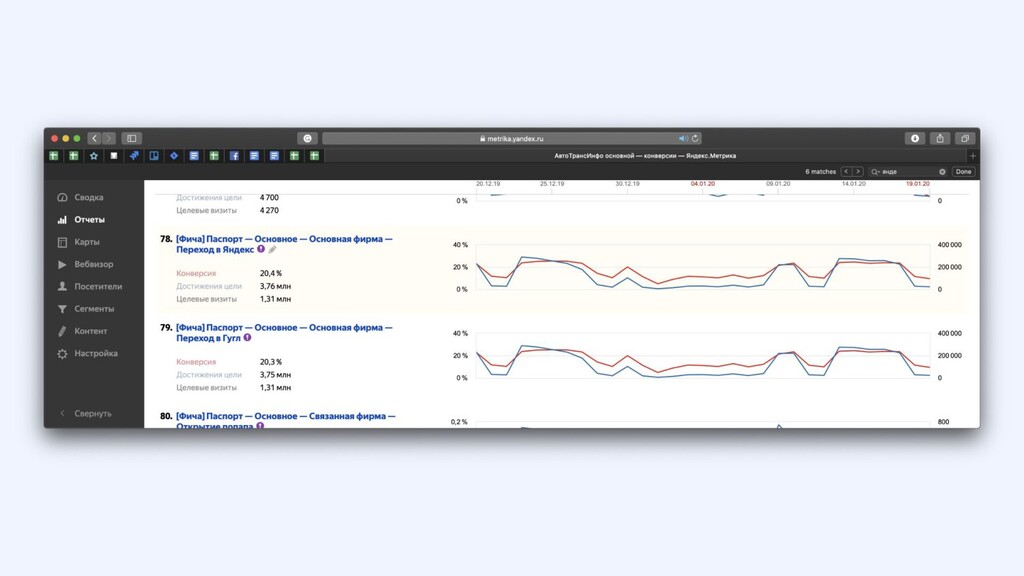Click the 25.12.19 date on chart axis
Screen dimensions: 1024x576
[x=552, y=184]
